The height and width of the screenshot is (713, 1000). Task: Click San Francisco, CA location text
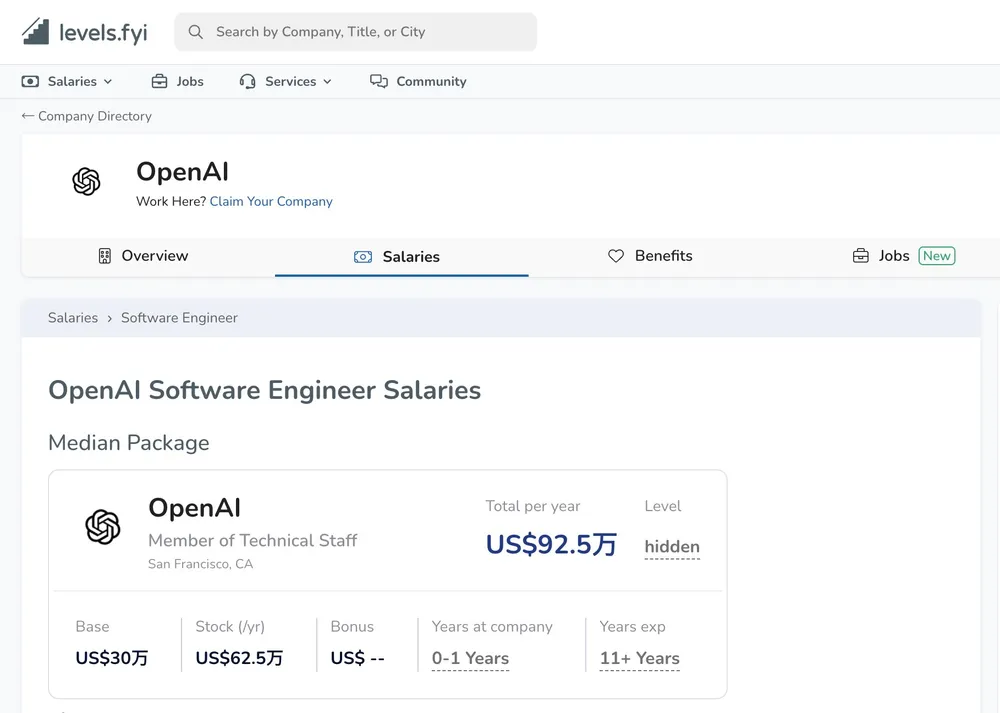click(200, 564)
